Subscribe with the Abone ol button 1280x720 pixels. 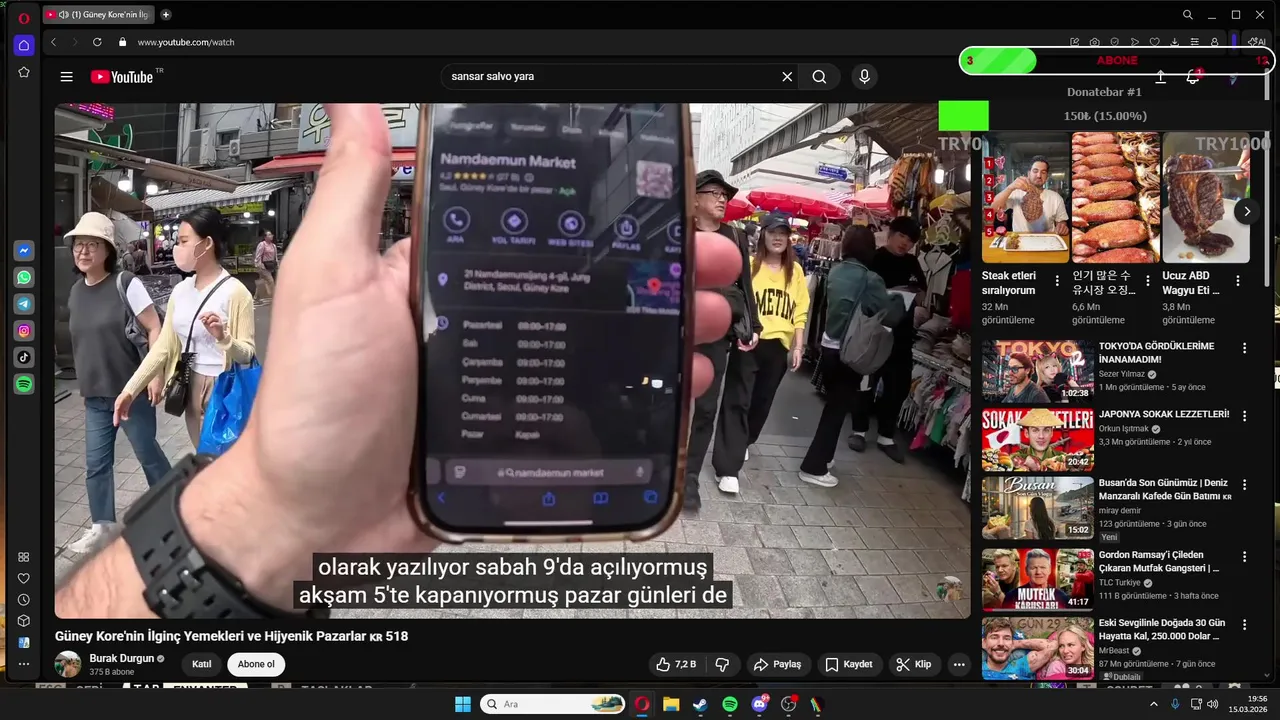256,664
